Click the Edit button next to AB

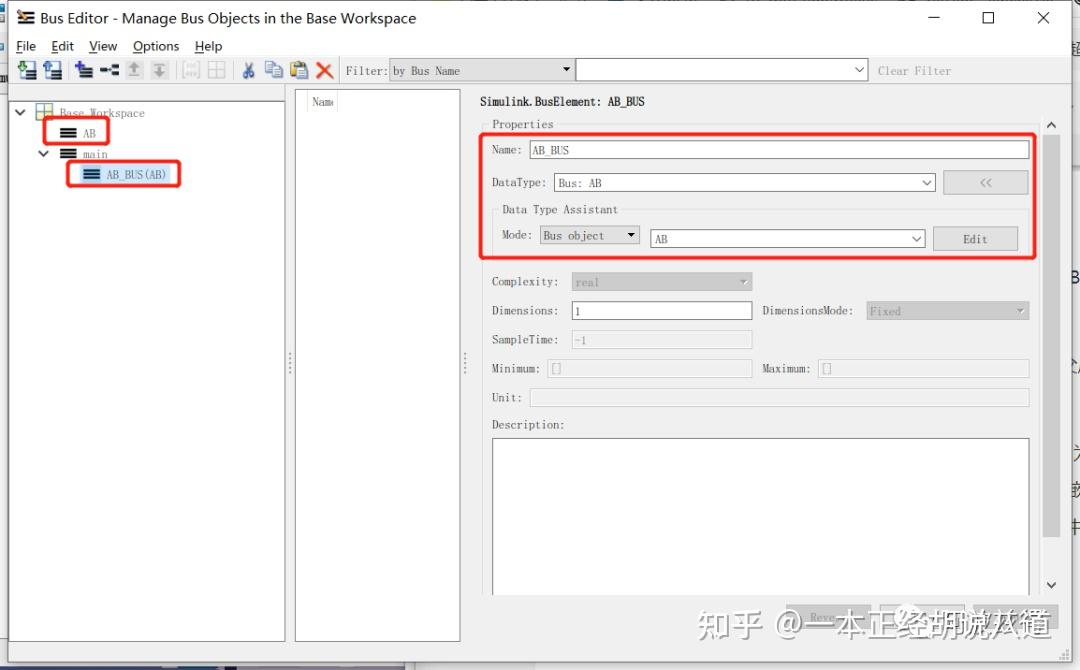click(x=975, y=238)
